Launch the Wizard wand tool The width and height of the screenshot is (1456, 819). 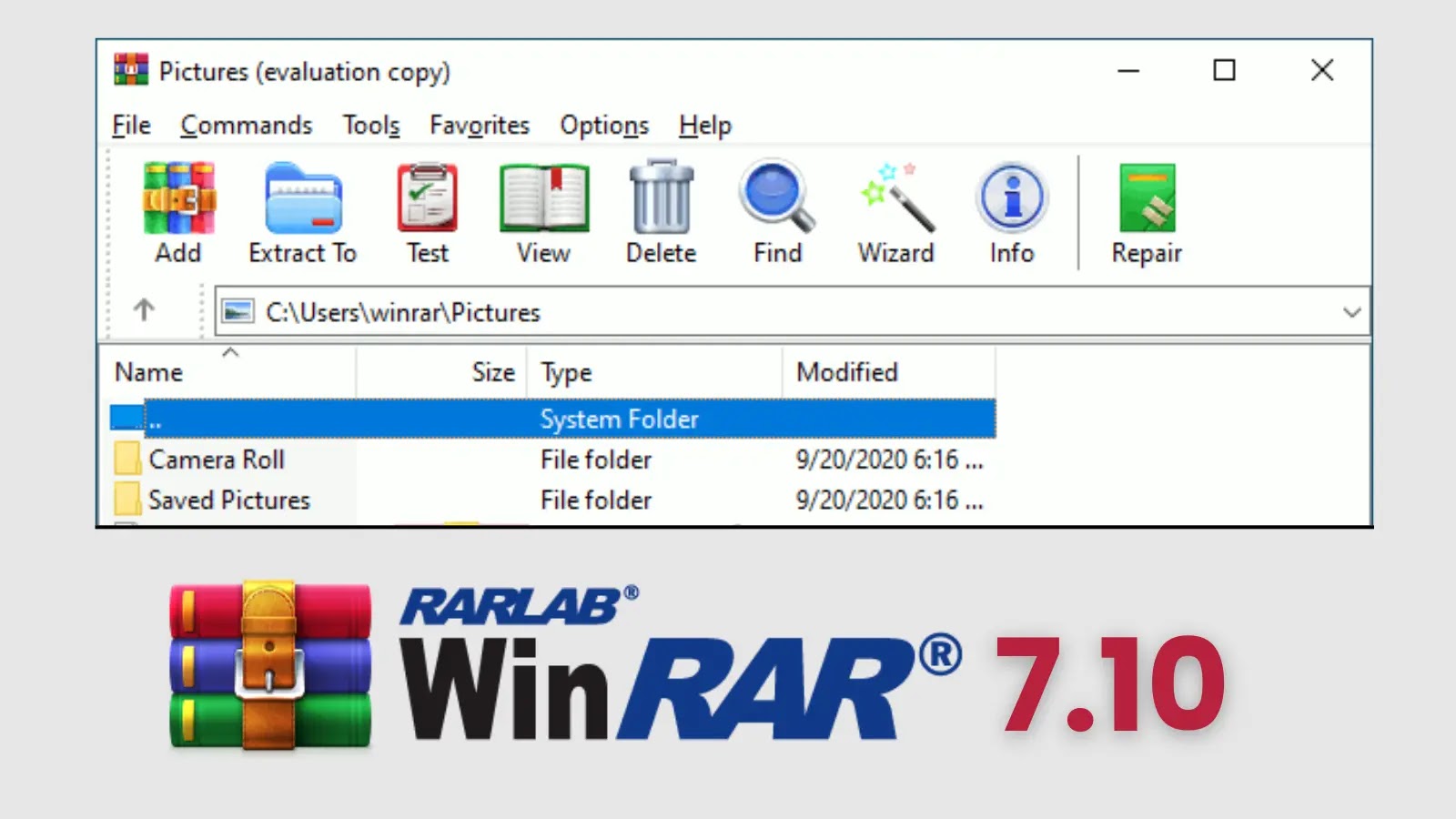[895, 213]
